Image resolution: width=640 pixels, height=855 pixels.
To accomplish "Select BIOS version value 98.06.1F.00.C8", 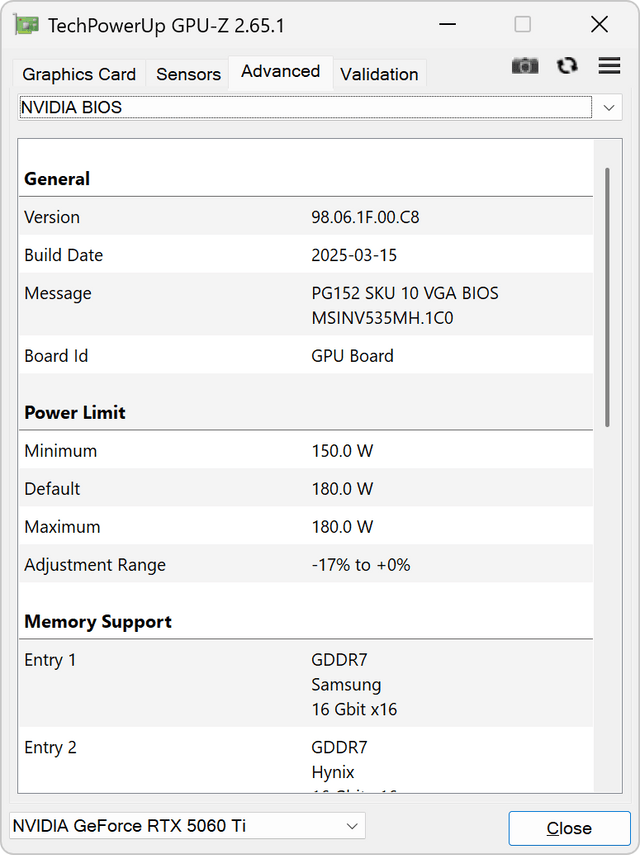I will click(x=365, y=217).
